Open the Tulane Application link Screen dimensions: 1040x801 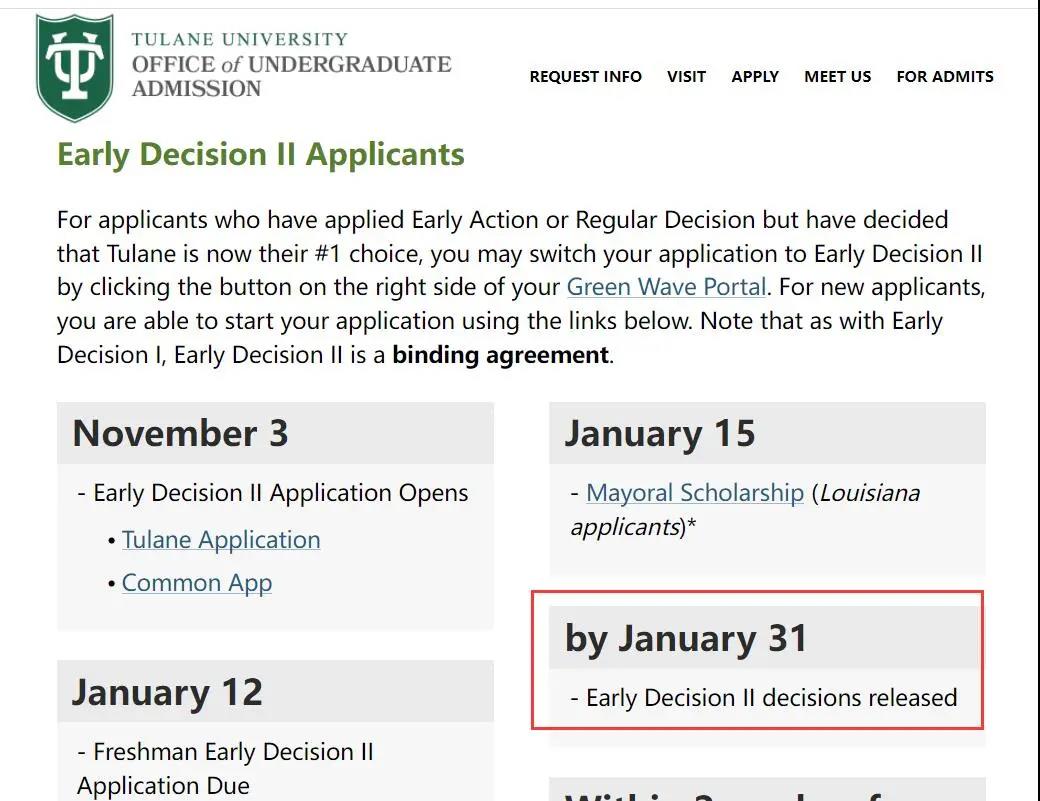[x=221, y=540]
